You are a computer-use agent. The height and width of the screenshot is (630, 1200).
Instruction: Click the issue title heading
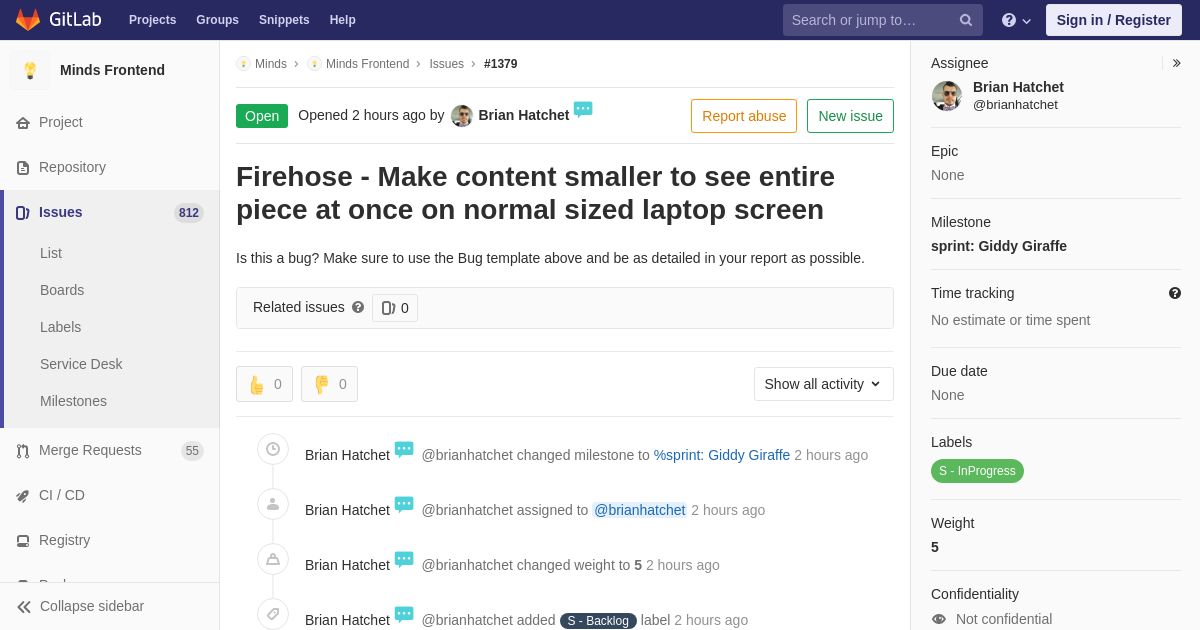click(x=536, y=193)
